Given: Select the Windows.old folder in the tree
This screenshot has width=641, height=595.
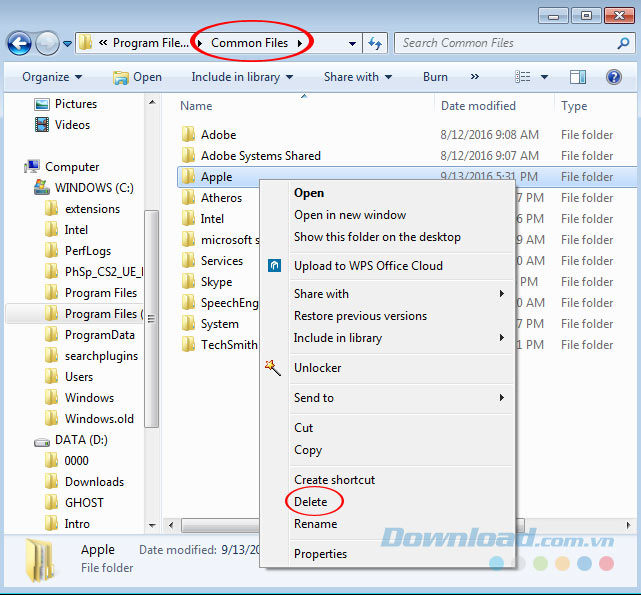Looking at the screenshot, I should (x=98, y=419).
